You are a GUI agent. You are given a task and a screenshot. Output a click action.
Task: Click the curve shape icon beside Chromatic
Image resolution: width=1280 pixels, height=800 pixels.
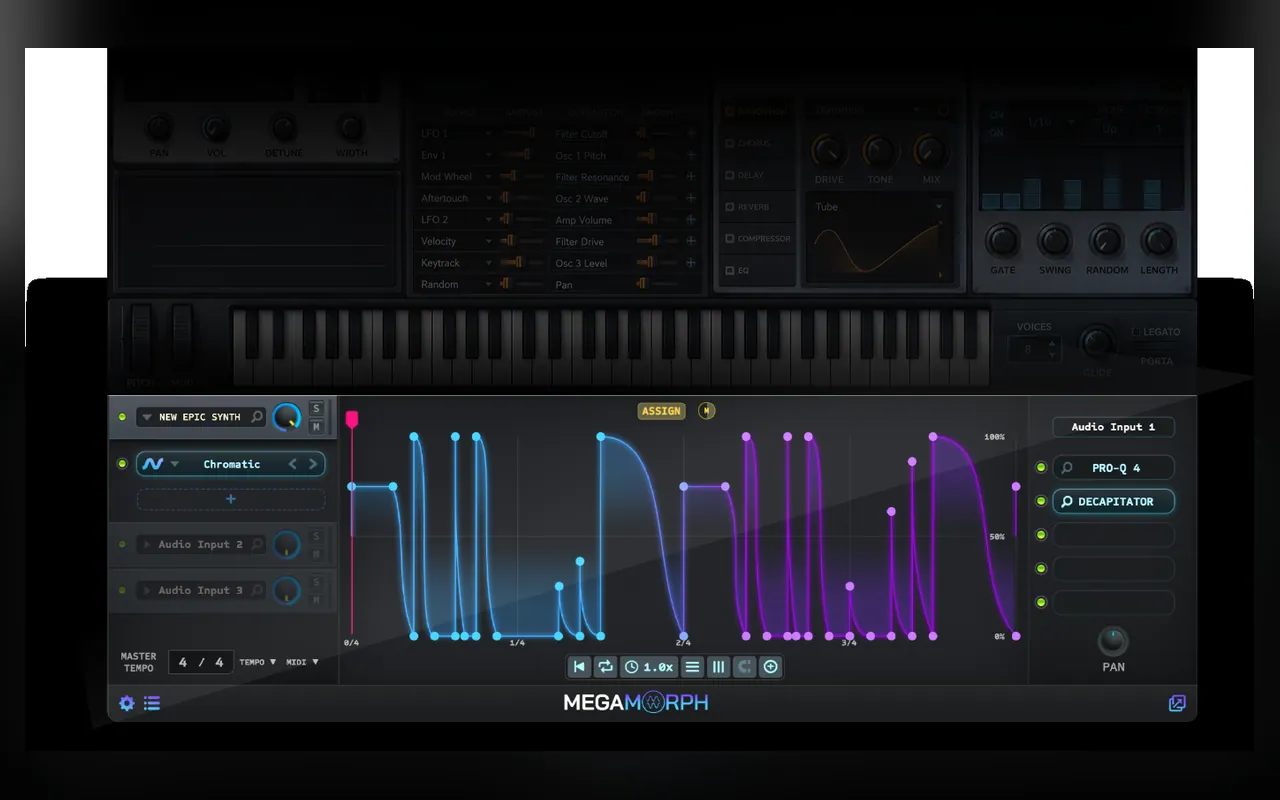tap(152, 464)
